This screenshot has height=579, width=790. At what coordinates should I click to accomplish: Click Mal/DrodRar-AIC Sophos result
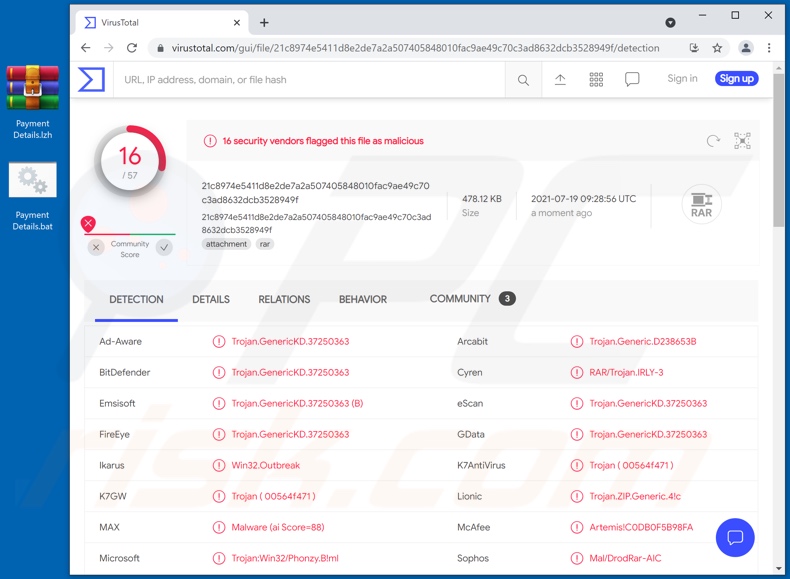tap(625, 558)
